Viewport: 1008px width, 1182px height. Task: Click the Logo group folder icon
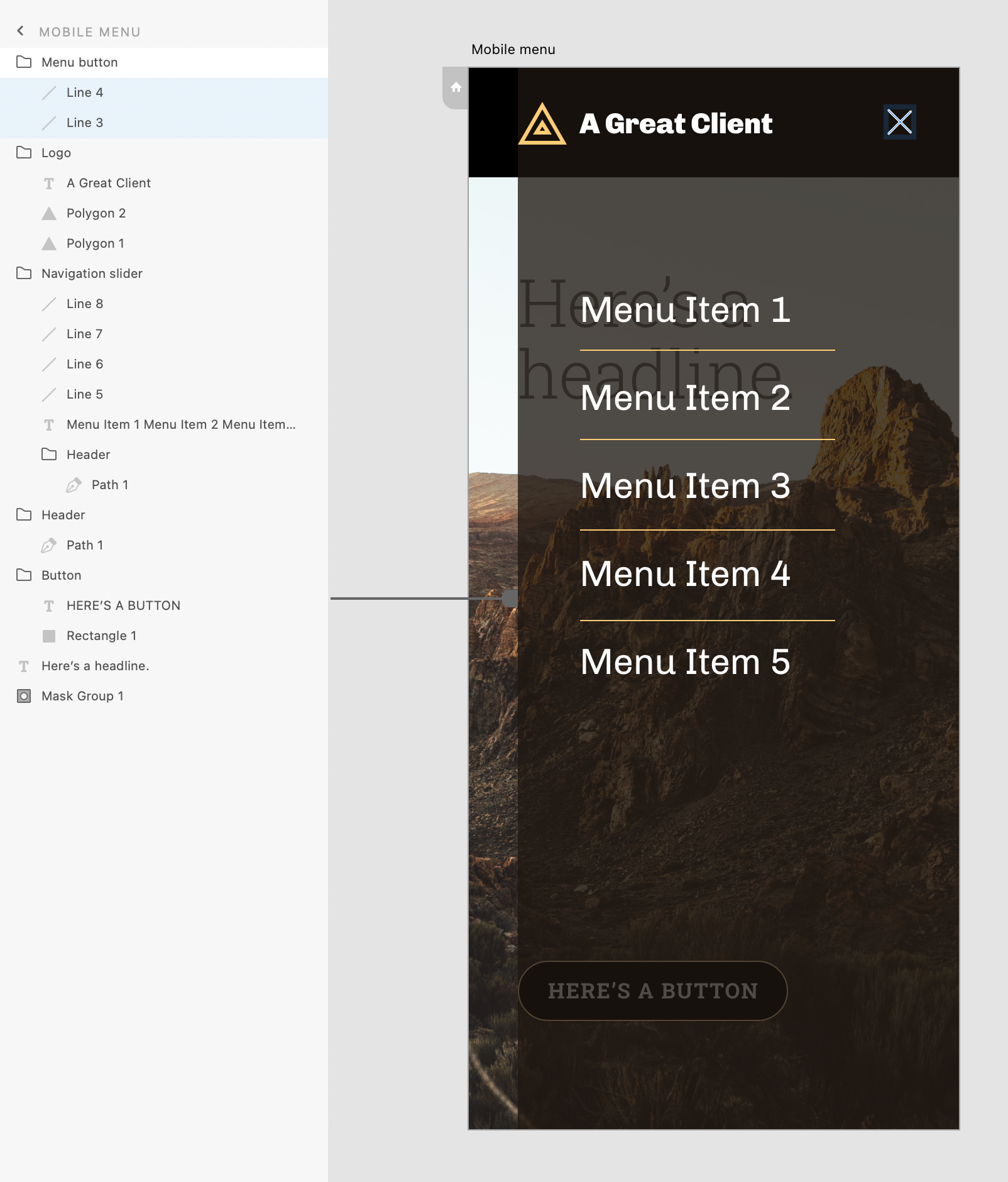point(24,153)
